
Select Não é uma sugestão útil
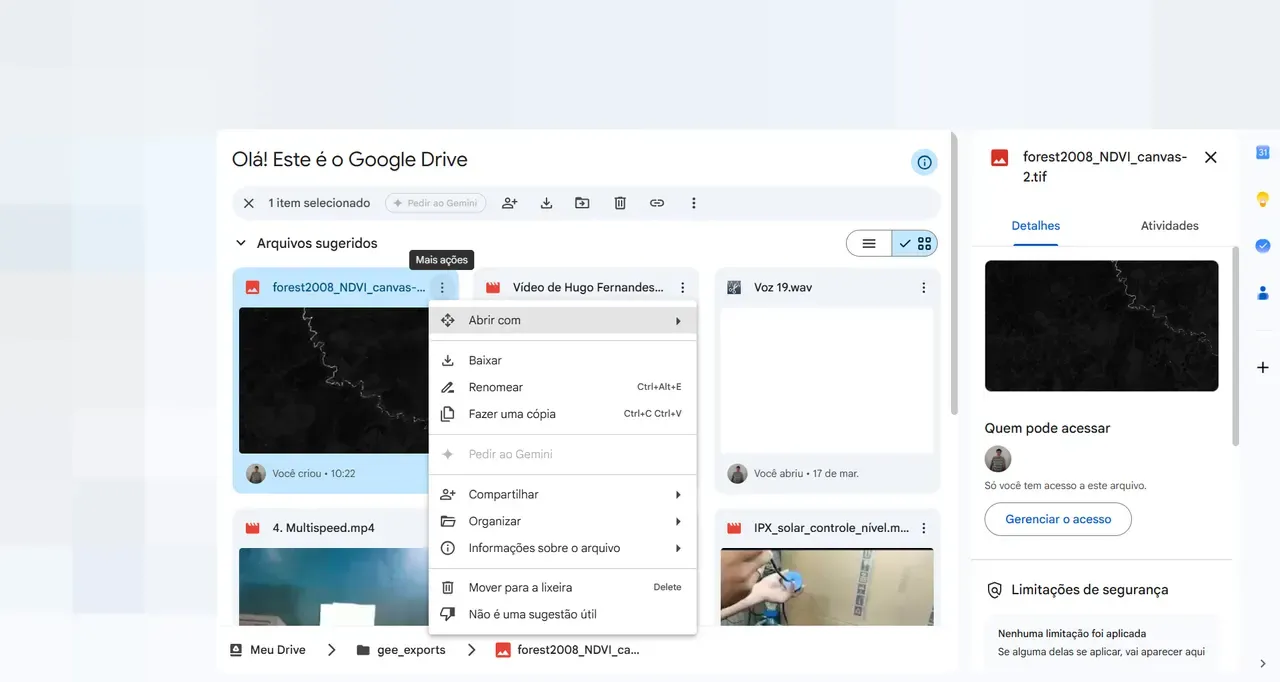click(563, 614)
